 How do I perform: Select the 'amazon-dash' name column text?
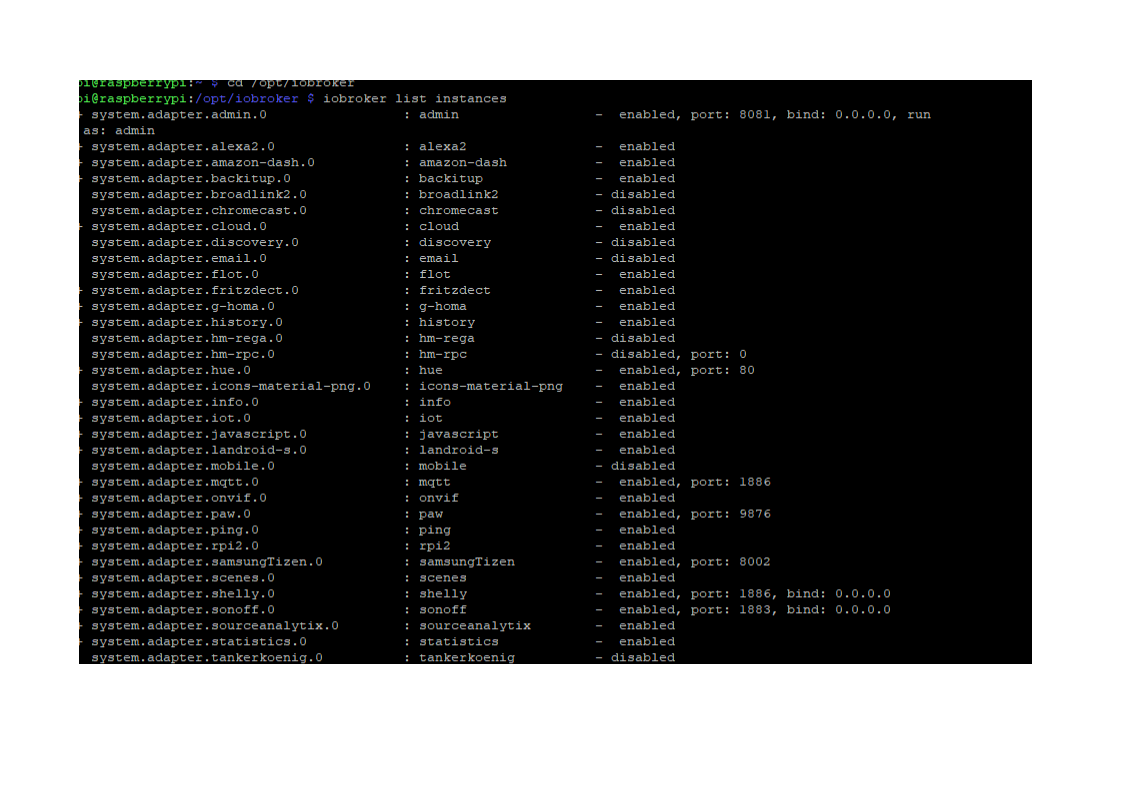click(x=463, y=162)
